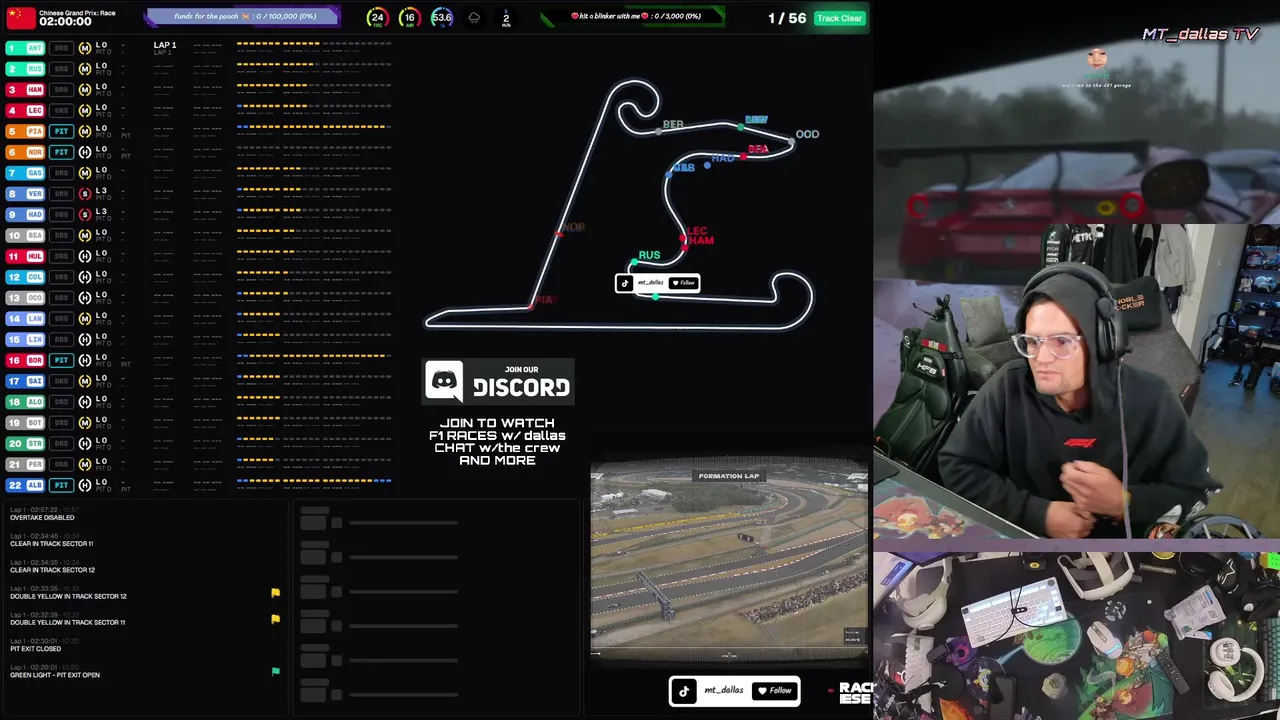Toggle the DRS indicator for GAS
The width and height of the screenshot is (1280, 720).
pyautogui.click(x=61, y=173)
